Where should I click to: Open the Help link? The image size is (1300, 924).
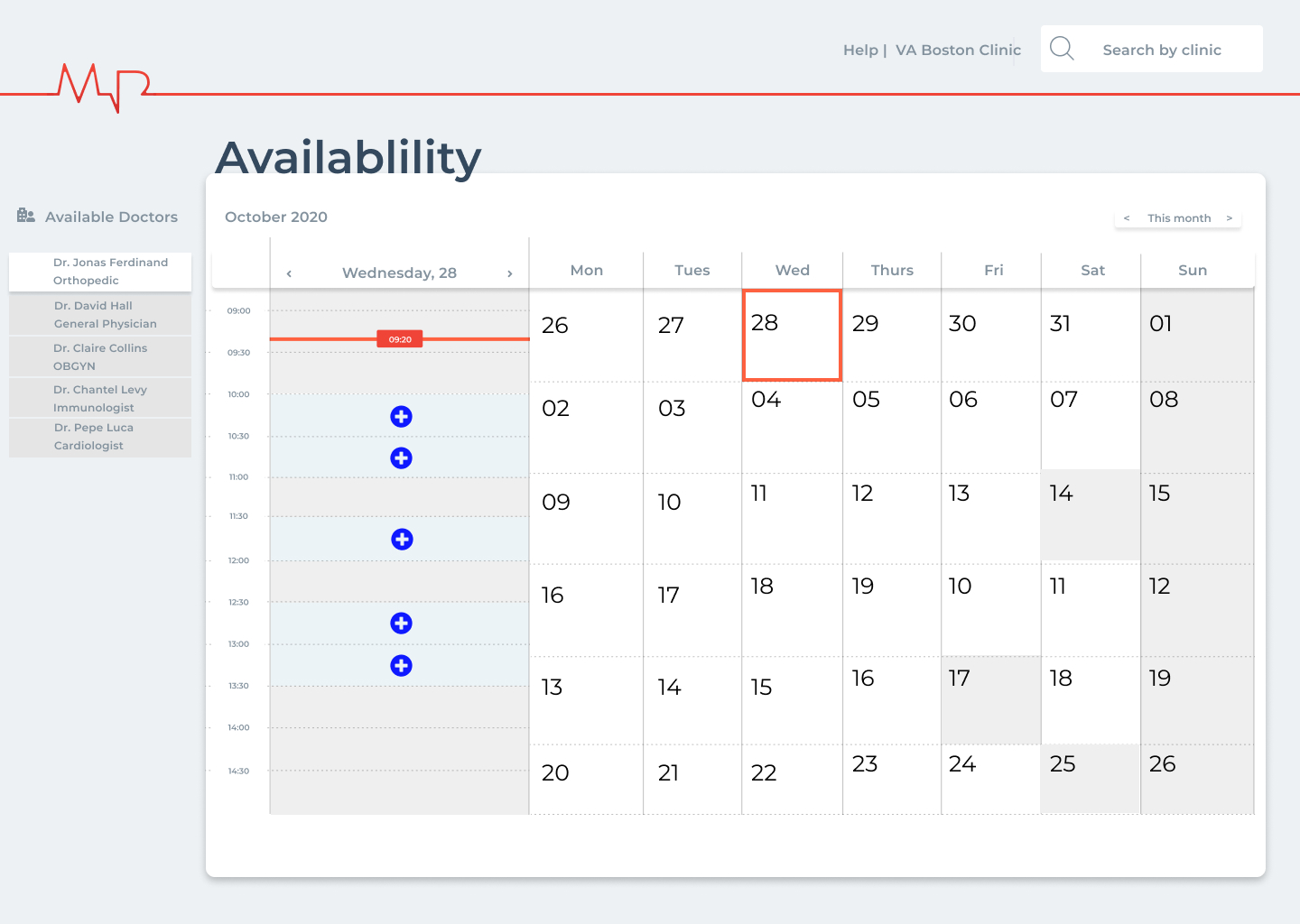click(860, 51)
